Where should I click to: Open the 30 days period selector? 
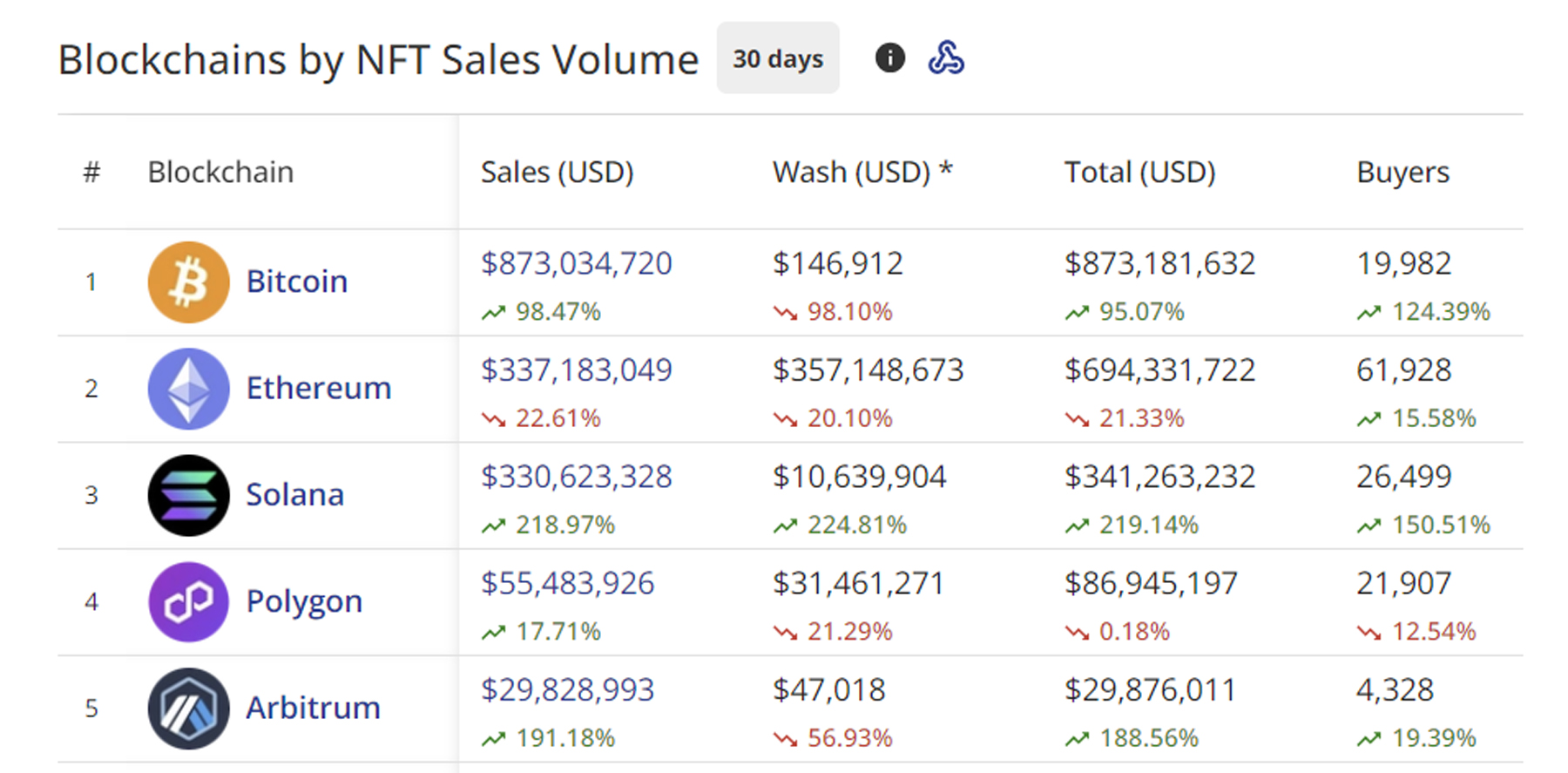coord(777,58)
